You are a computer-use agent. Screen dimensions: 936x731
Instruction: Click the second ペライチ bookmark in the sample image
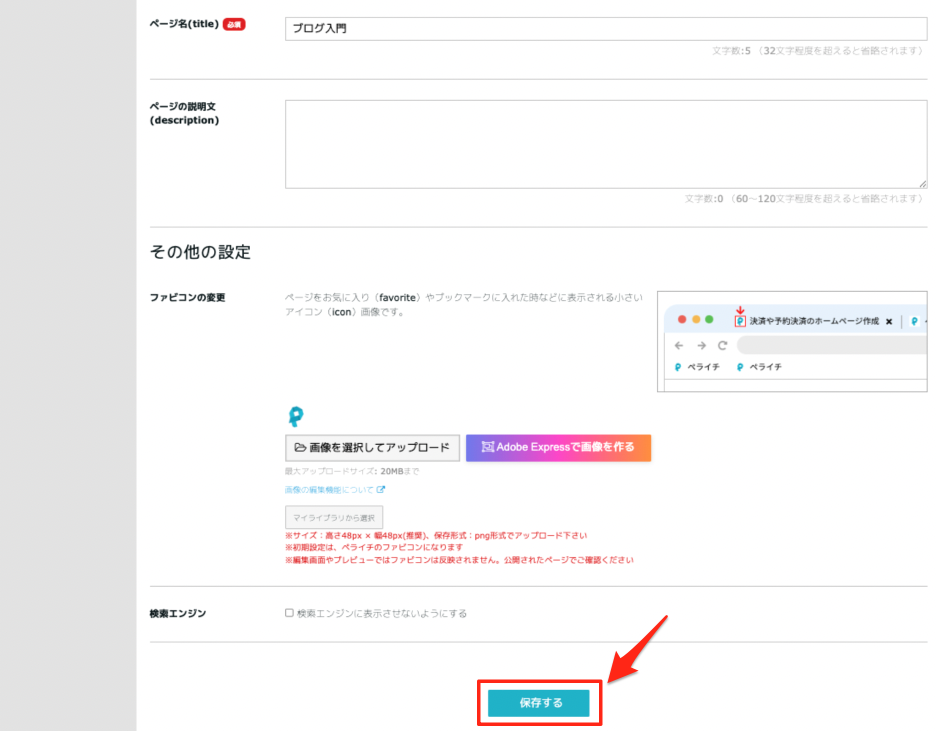click(x=759, y=367)
